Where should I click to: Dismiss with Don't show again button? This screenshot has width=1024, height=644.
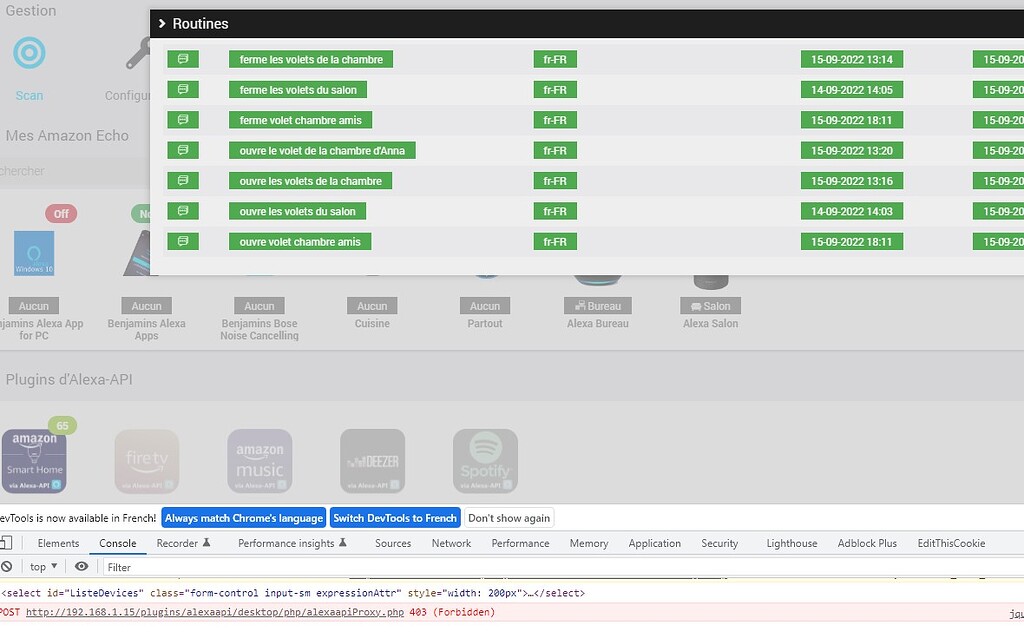coord(509,518)
